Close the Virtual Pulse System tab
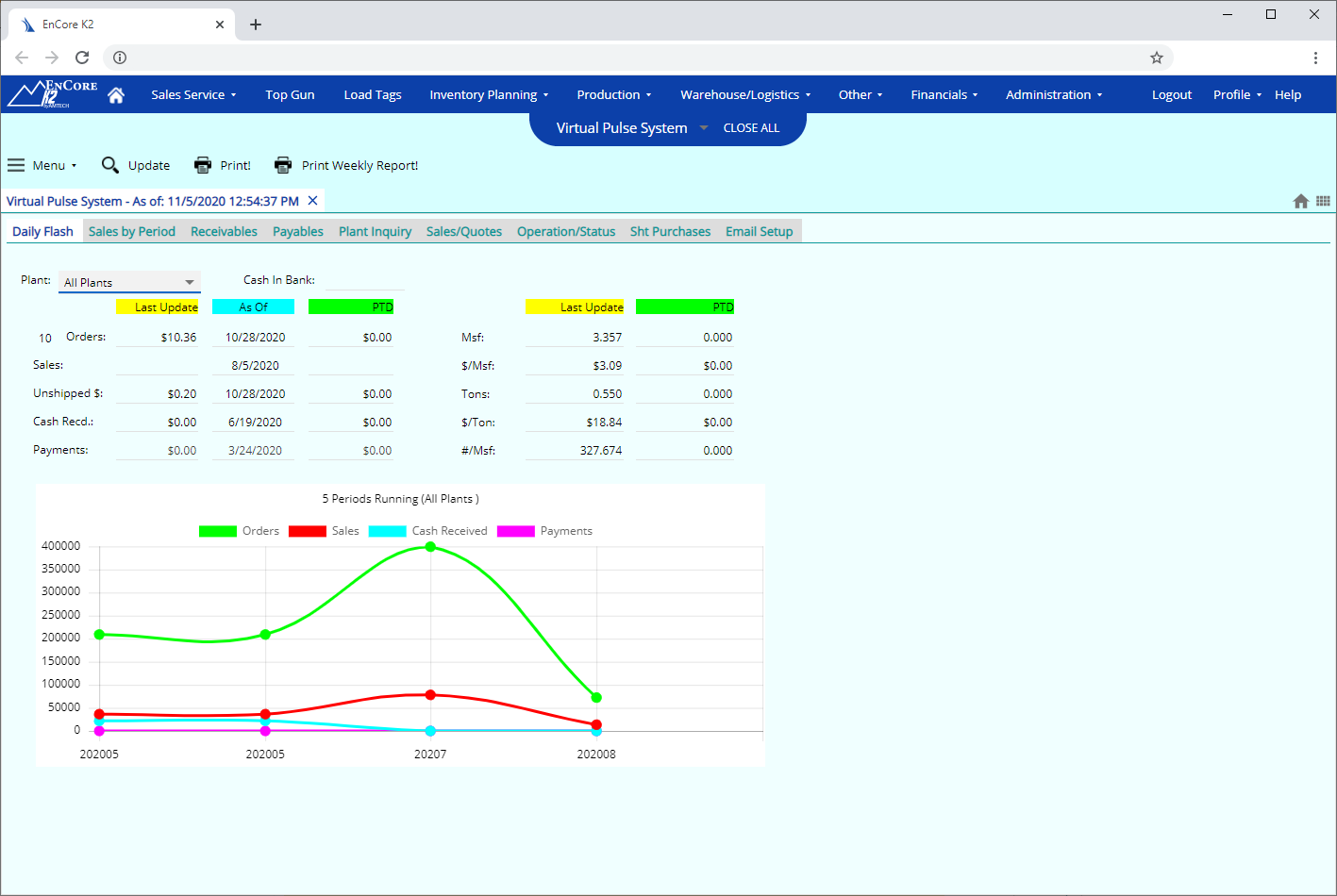Screen dimensions: 1337x896 pyautogui.click(x=313, y=201)
